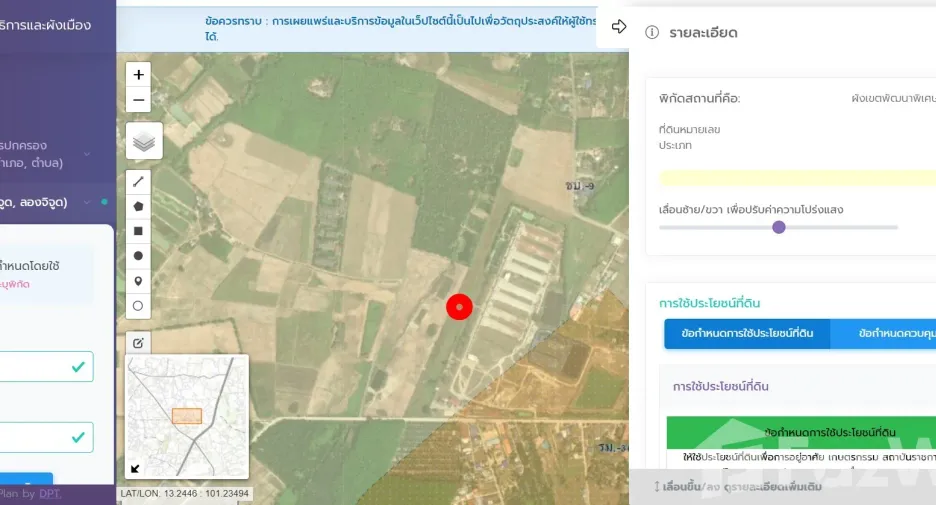This screenshot has height=505, width=936.
Task: Click the เลื่อนขึ้น/ลง details hint bar
Action: click(x=783, y=486)
